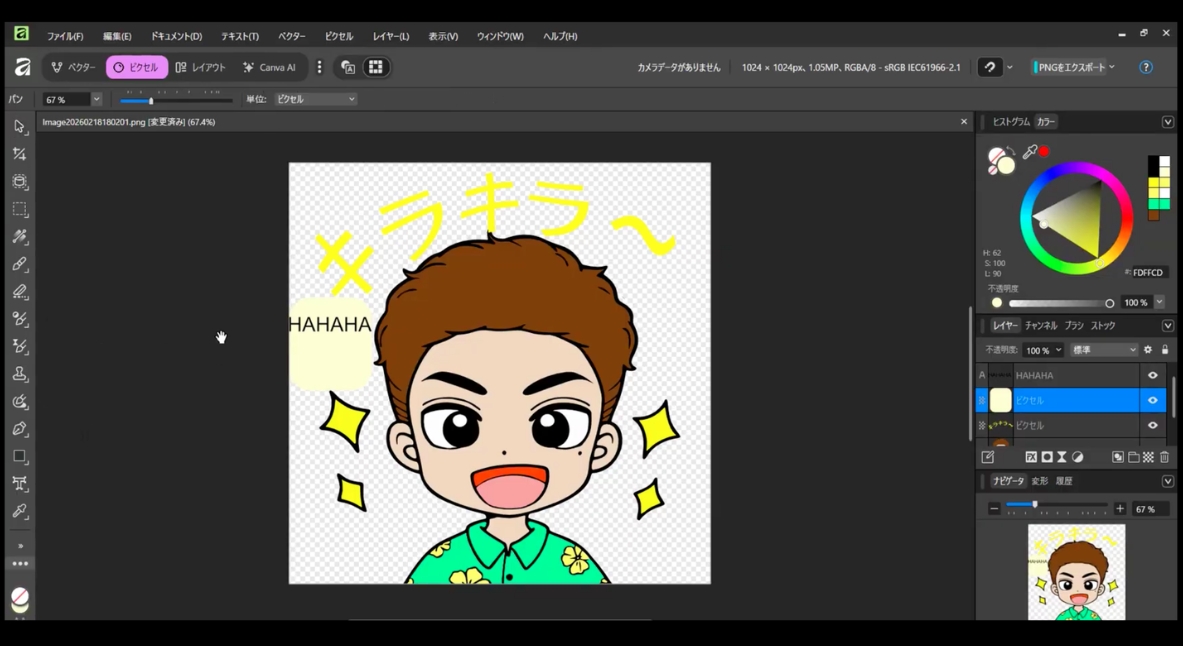The width and height of the screenshot is (1183, 646).
Task: Open the 単位 units dropdown
Action: (315, 99)
